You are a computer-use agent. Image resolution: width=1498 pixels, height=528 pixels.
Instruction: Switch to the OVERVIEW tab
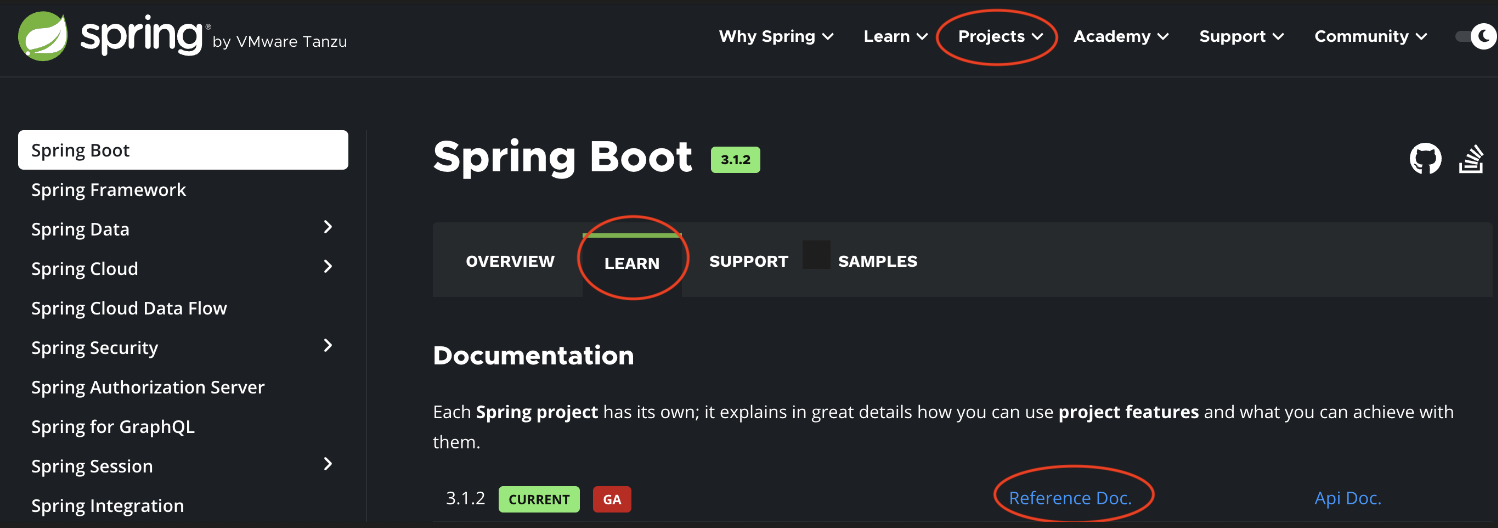510,261
